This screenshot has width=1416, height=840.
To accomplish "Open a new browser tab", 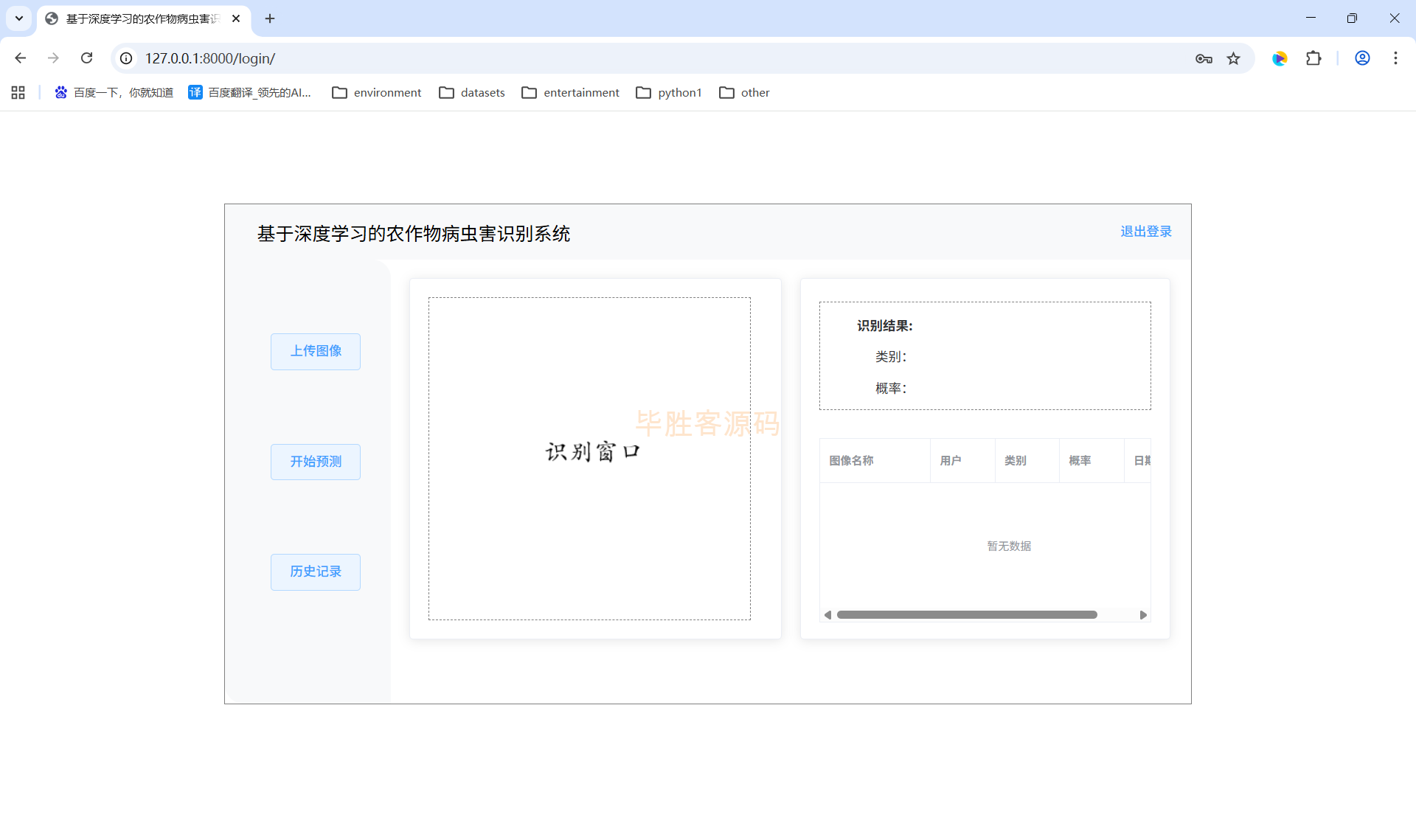I will (x=270, y=18).
